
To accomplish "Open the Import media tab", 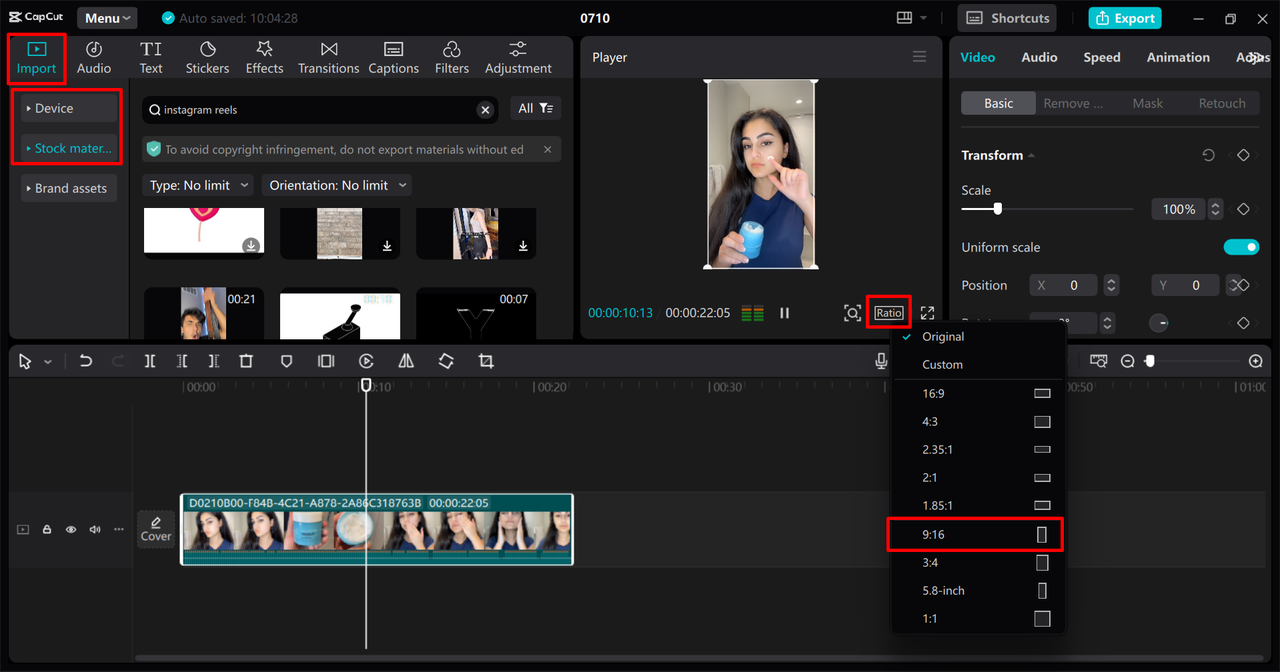I will click(37, 58).
